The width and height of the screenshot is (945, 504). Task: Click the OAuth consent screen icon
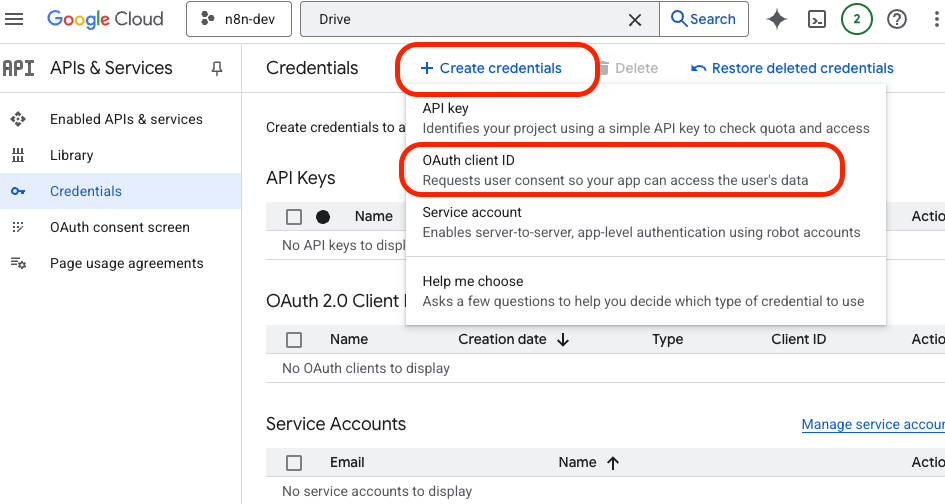[18, 227]
